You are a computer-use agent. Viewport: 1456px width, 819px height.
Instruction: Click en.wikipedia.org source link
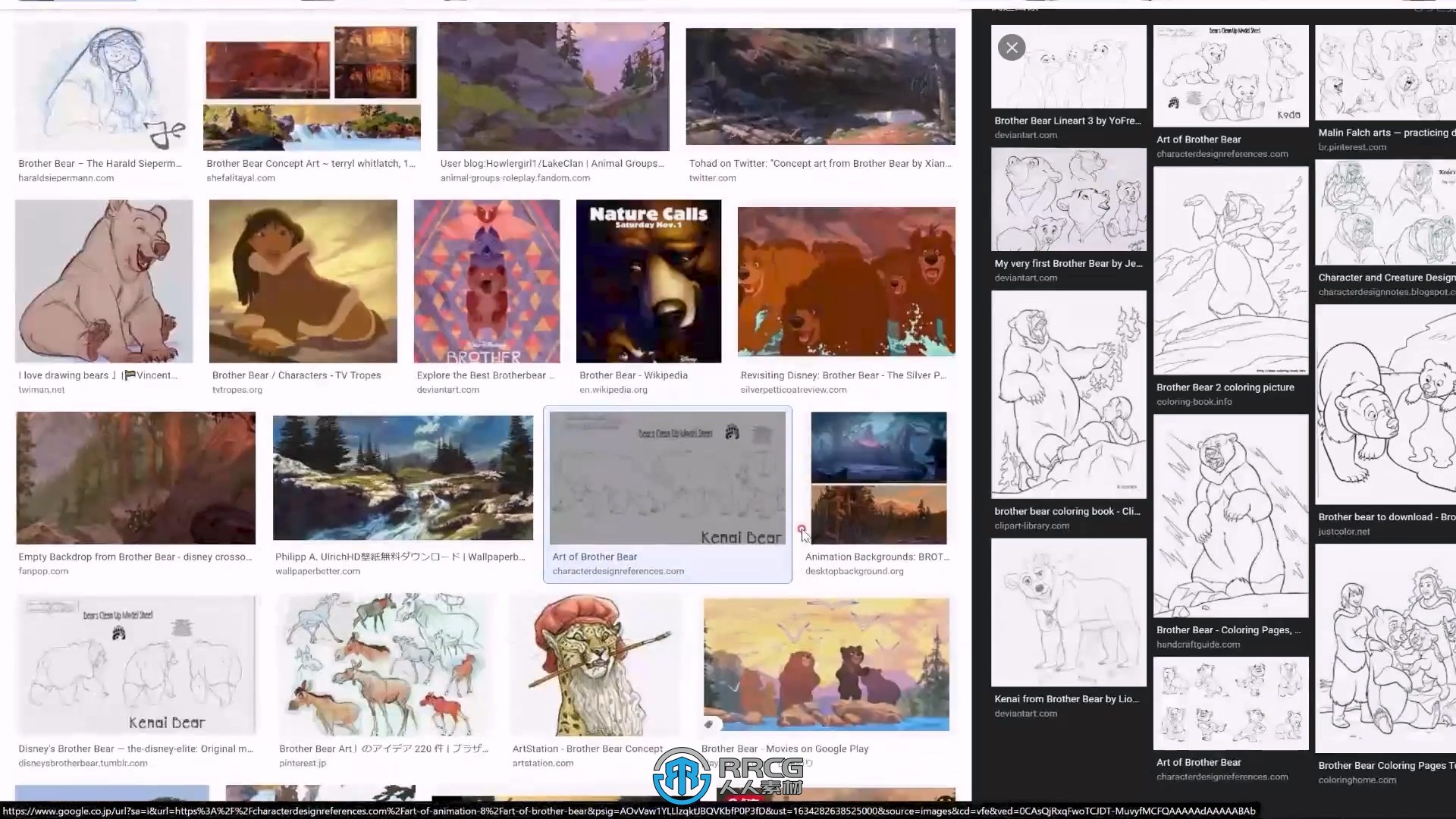pyautogui.click(x=613, y=390)
